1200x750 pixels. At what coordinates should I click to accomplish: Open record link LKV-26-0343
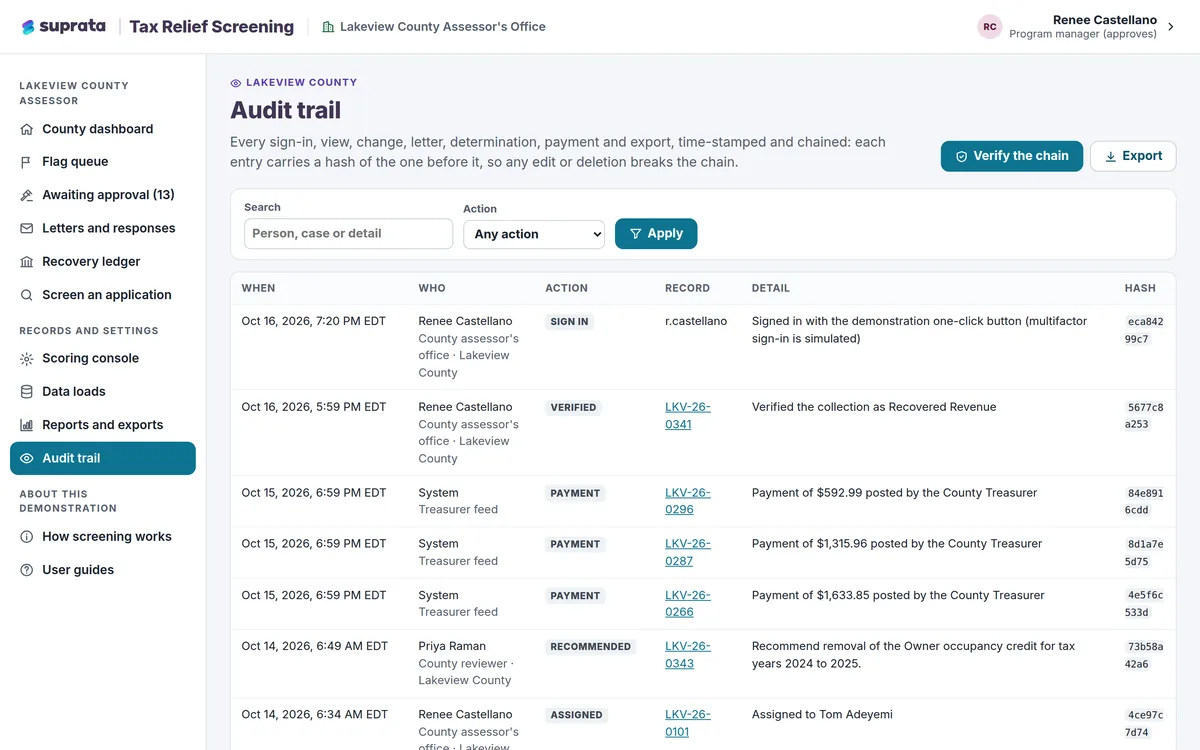[688, 655]
